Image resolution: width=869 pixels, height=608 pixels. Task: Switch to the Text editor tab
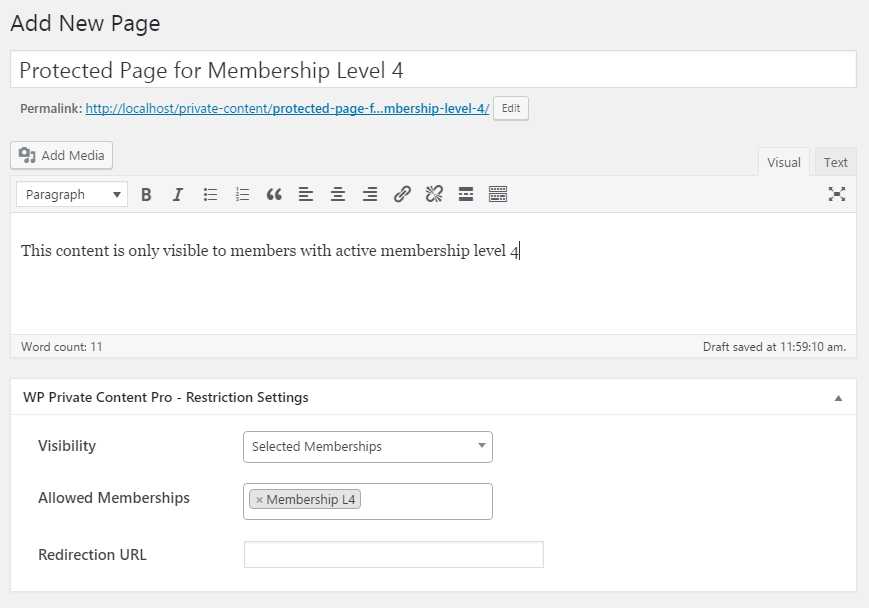click(835, 162)
